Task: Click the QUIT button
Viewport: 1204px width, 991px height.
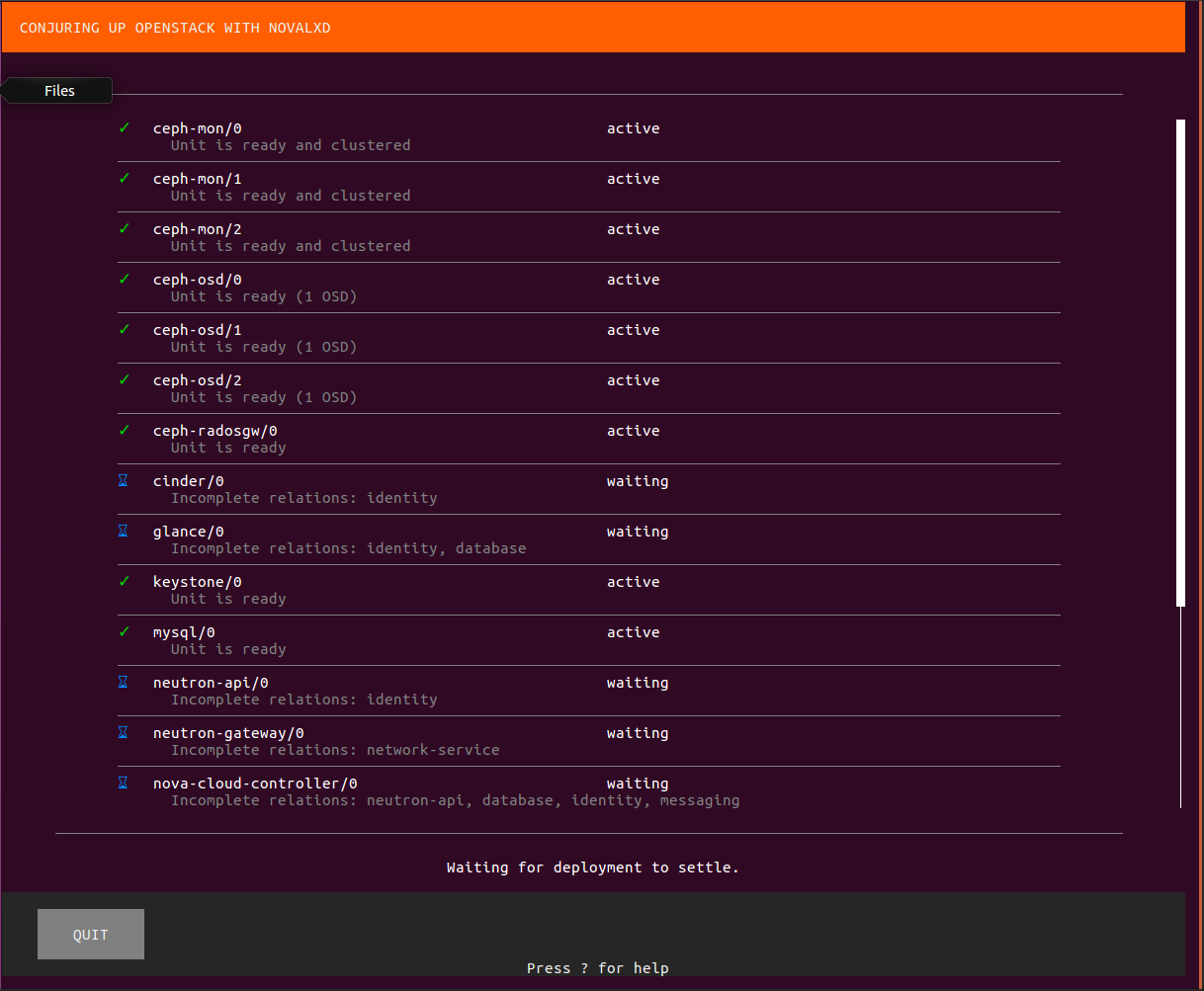Action: click(x=91, y=935)
